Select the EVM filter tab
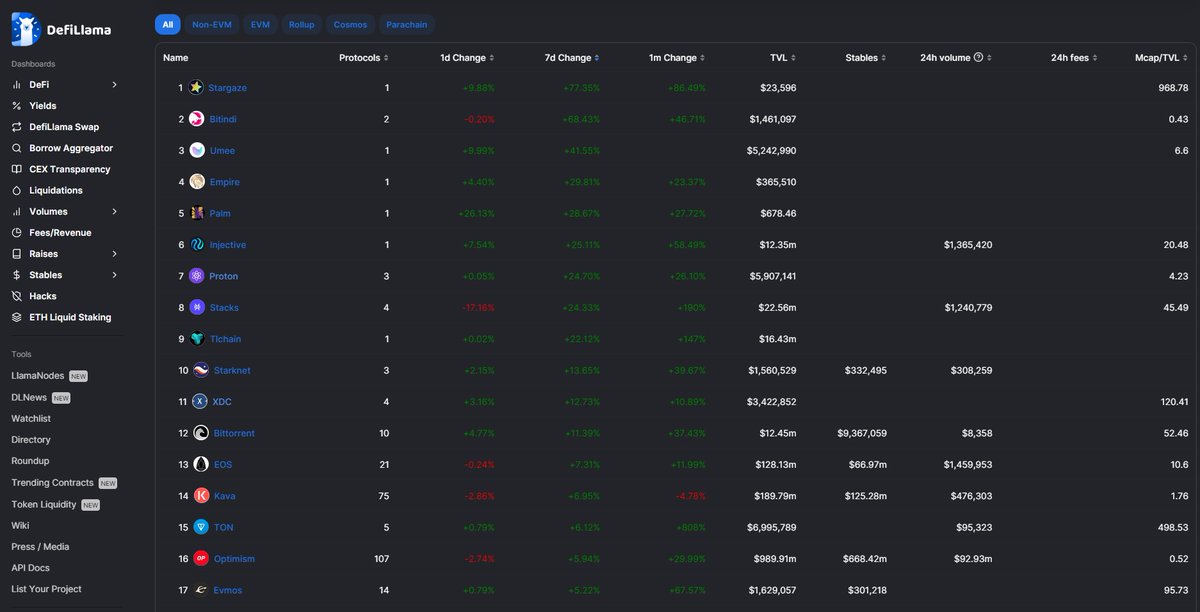1200x612 pixels. [260, 24]
